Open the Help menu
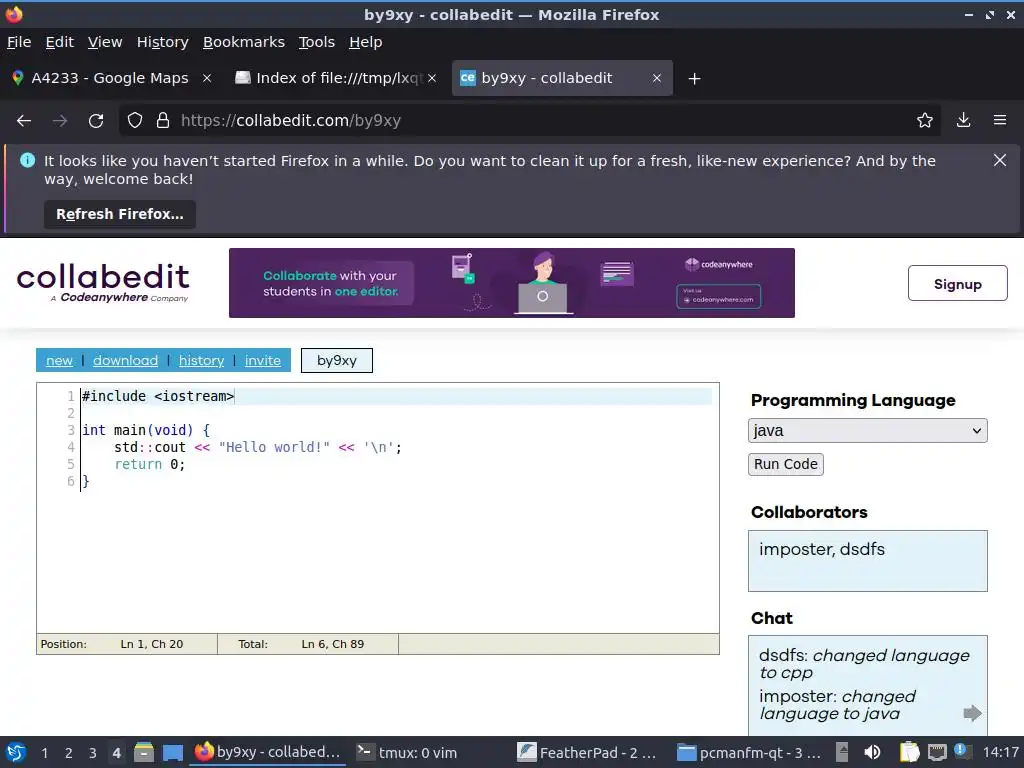Screen dimensions: 1024x768 [366, 42]
